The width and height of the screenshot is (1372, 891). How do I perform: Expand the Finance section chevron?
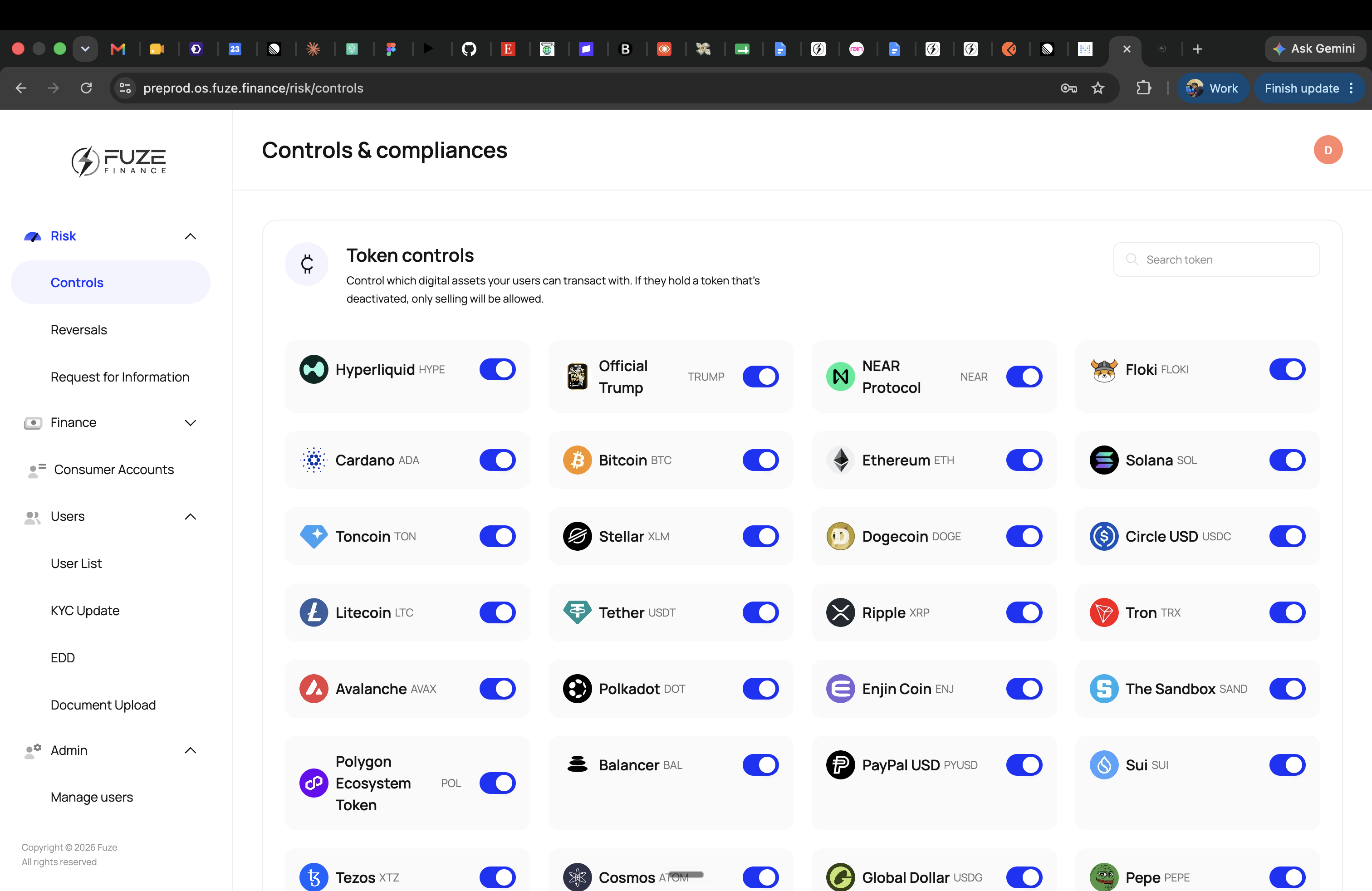coord(190,422)
